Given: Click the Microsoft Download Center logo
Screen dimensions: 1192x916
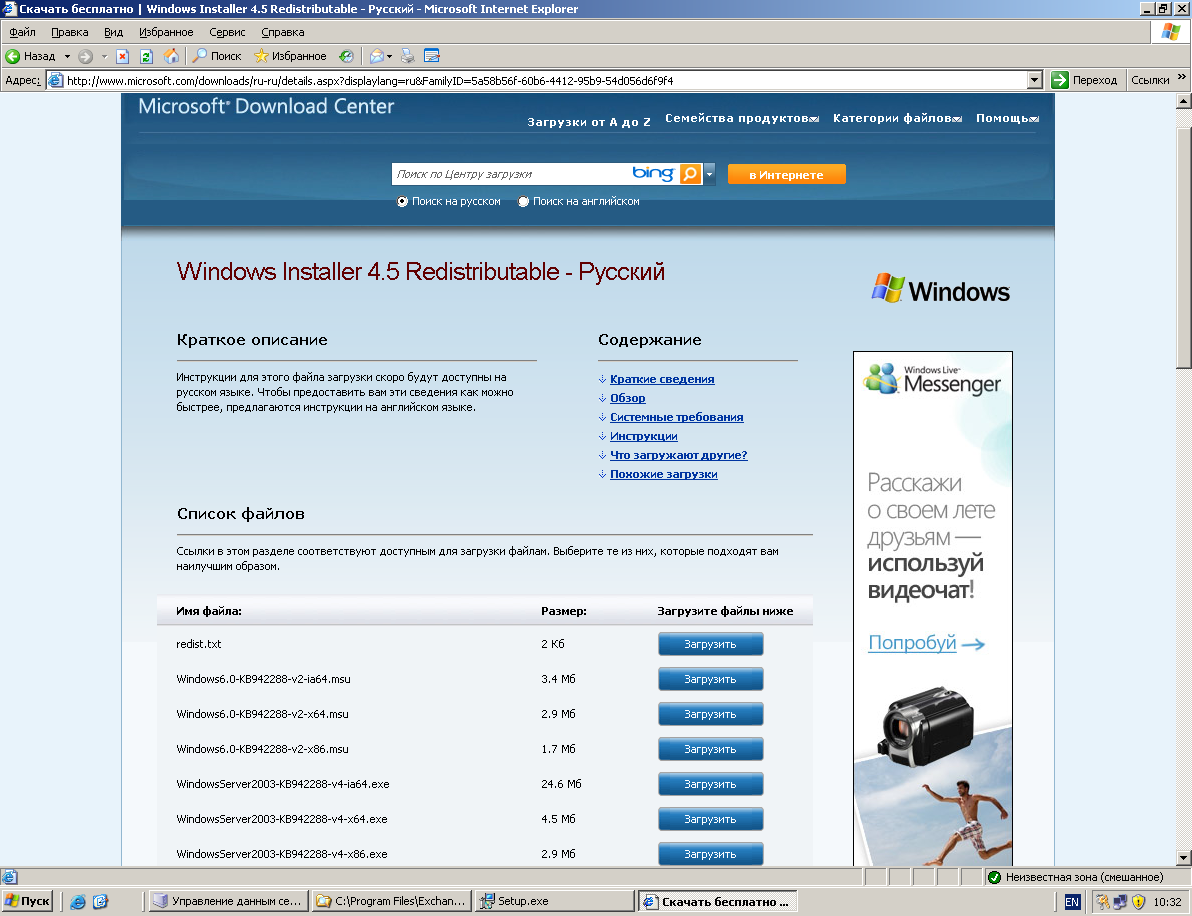Looking at the screenshot, I should click(266, 106).
